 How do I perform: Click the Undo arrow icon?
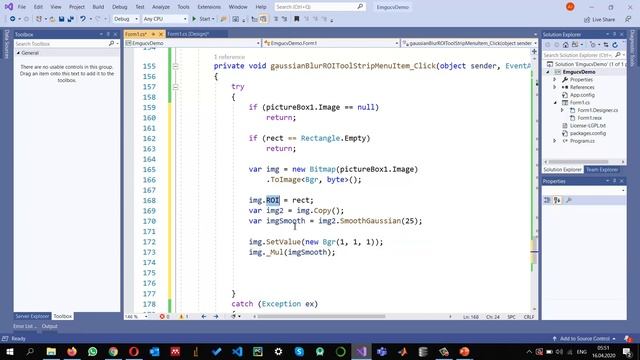coord(83,19)
